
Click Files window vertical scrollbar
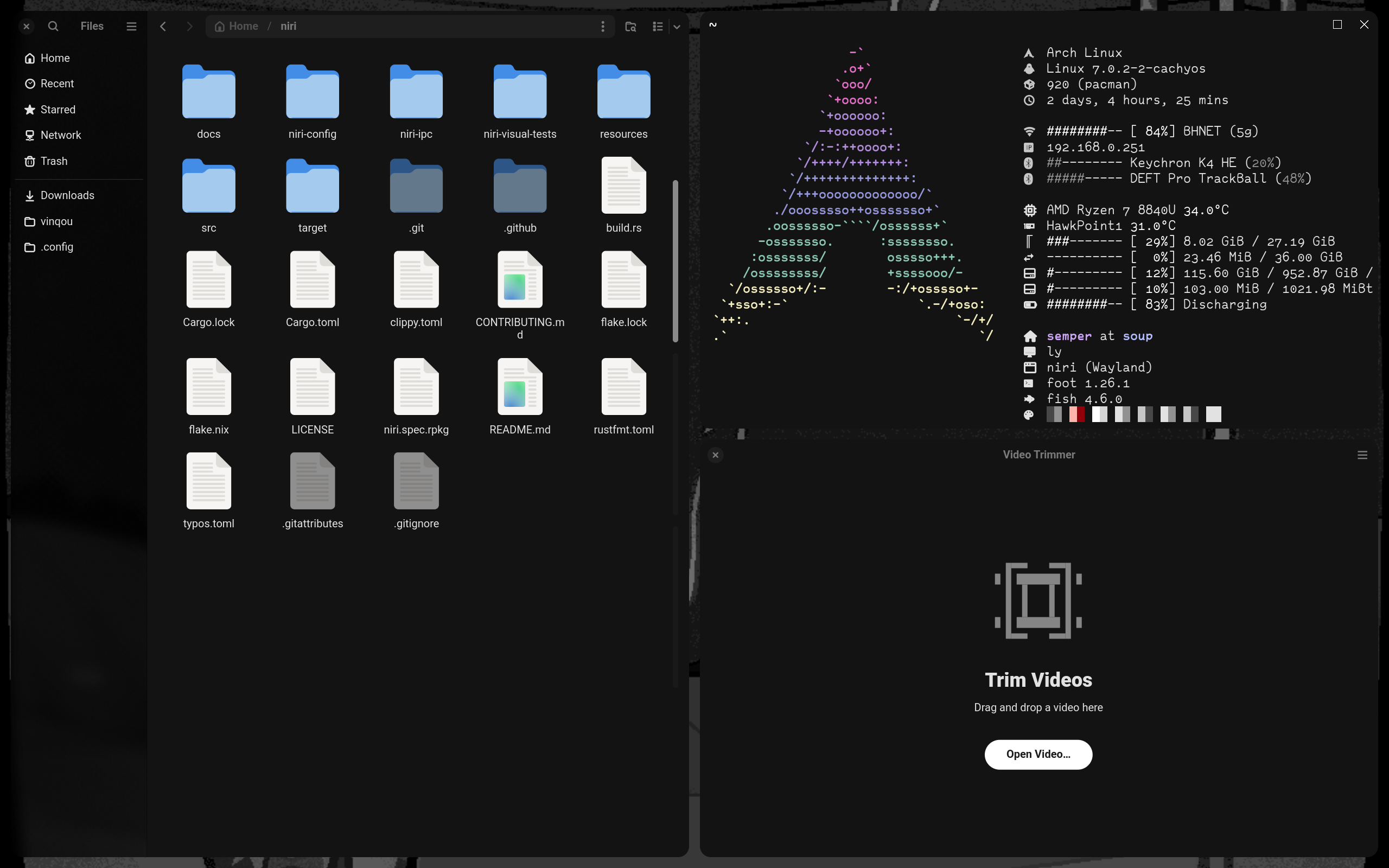(676, 261)
